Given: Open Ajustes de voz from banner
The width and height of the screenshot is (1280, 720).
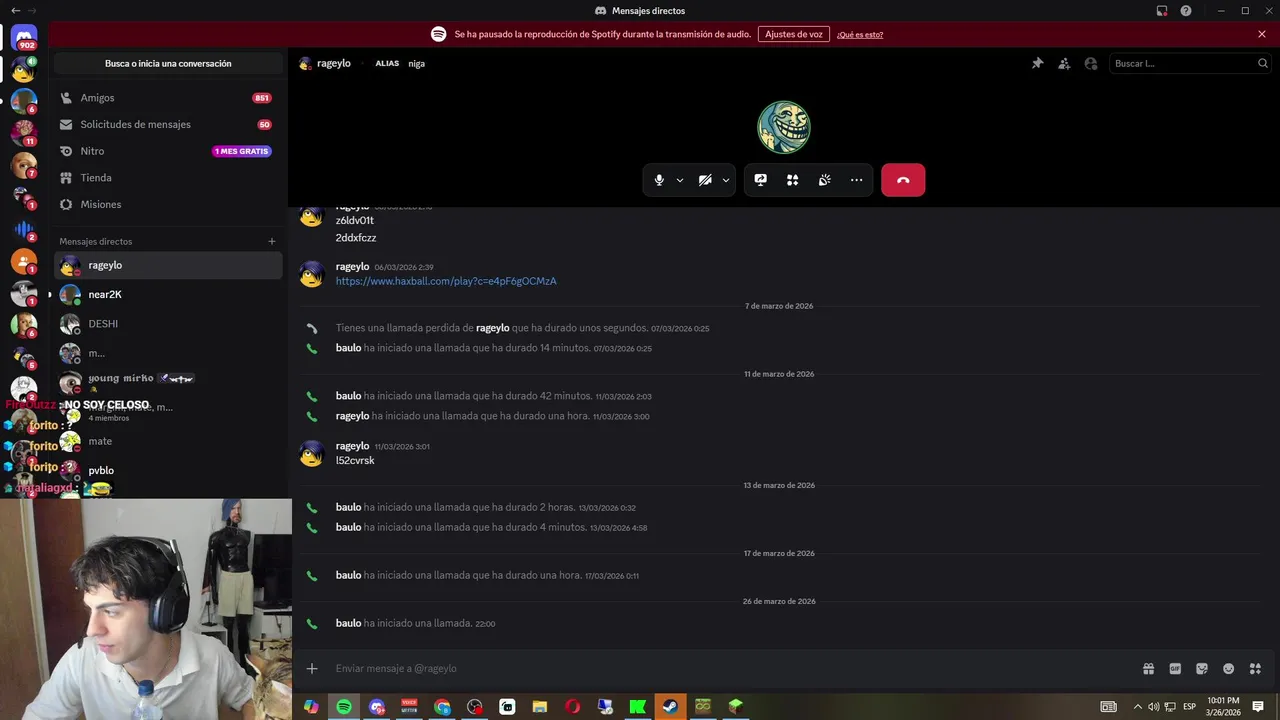Looking at the screenshot, I should (x=794, y=34).
